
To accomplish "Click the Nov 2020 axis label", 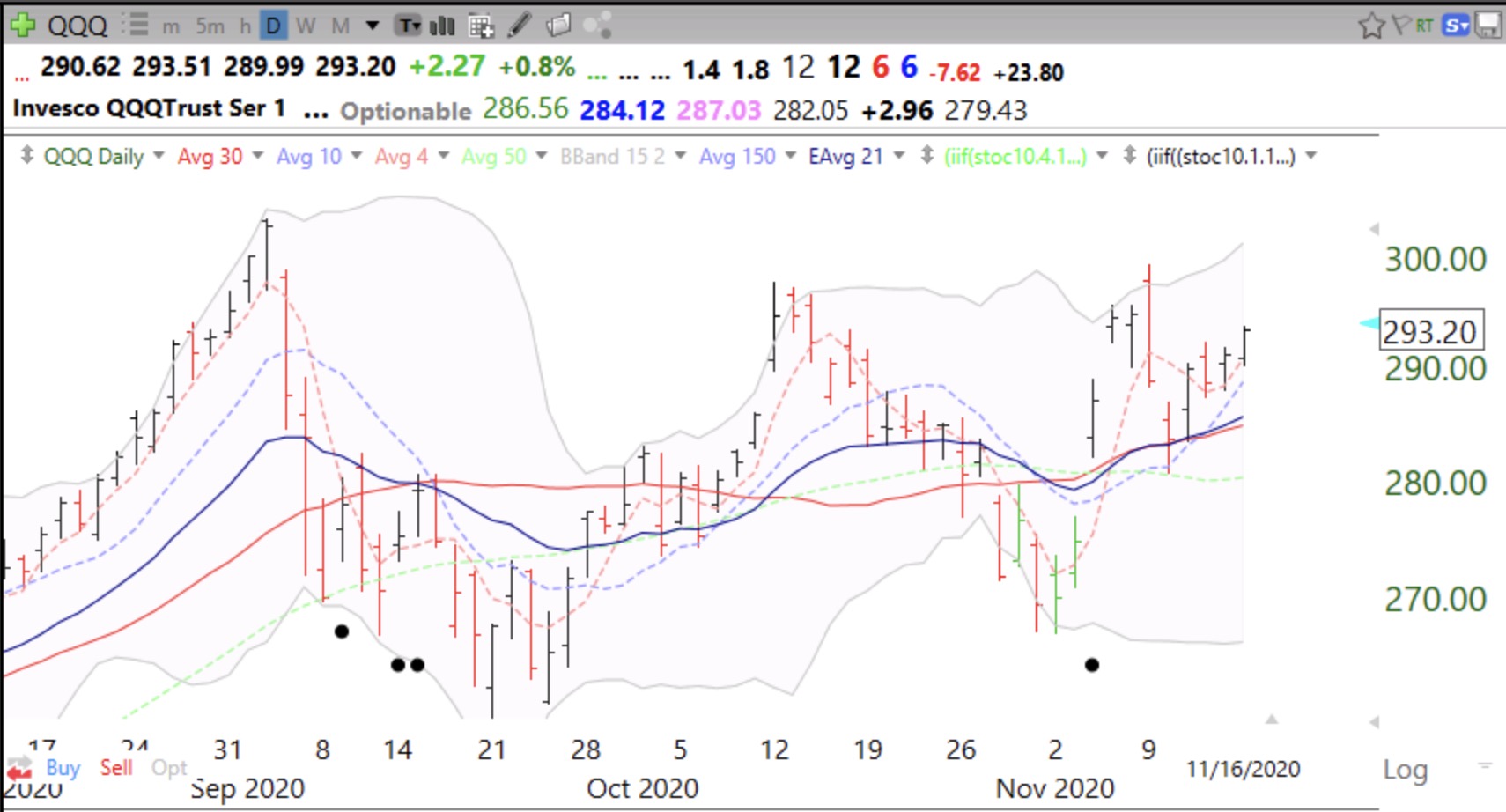I will (x=1054, y=787).
